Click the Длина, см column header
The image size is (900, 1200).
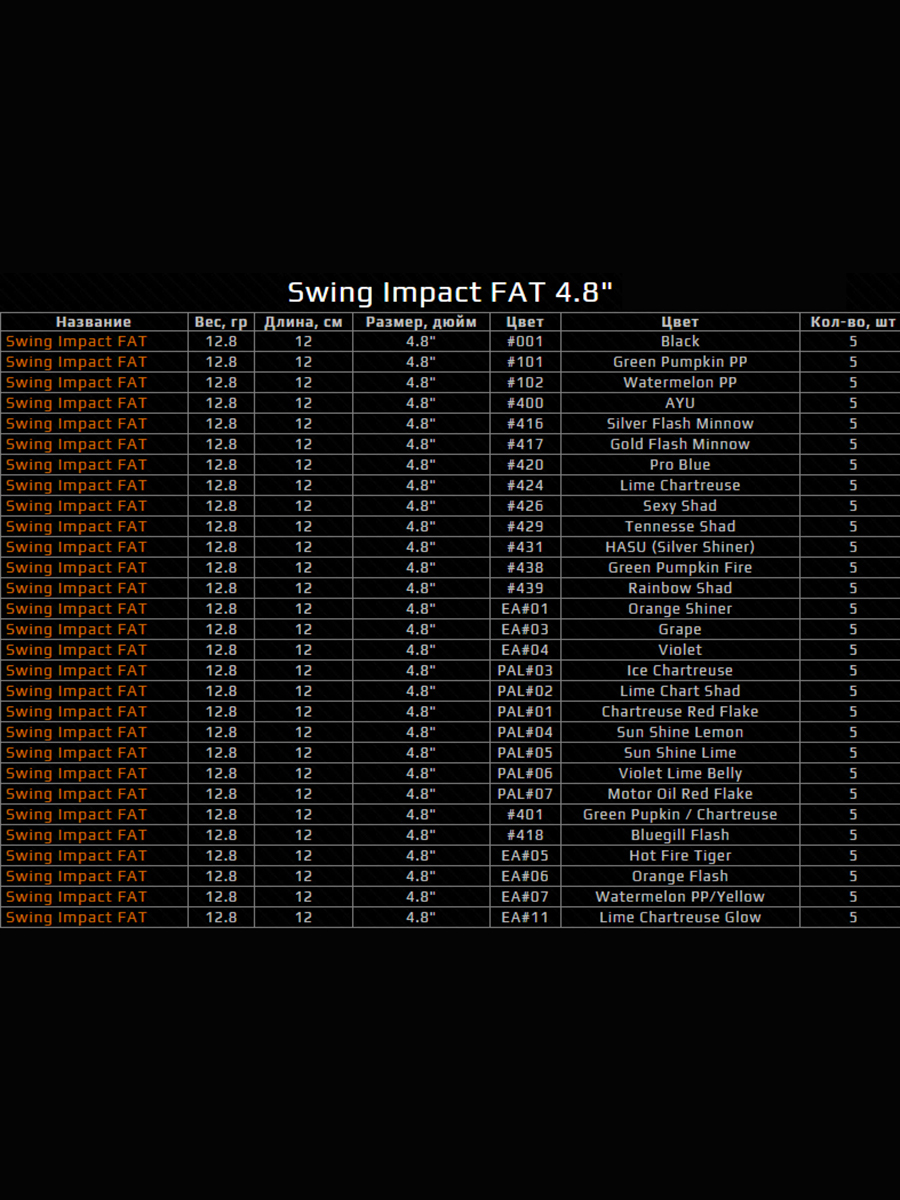[x=303, y=322]
